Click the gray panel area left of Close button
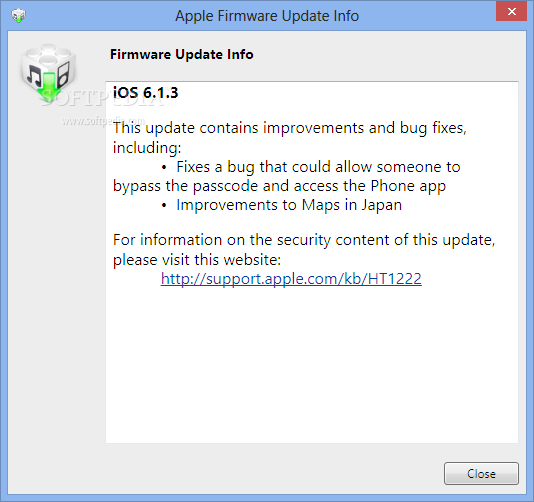 [x=225, y=473]
